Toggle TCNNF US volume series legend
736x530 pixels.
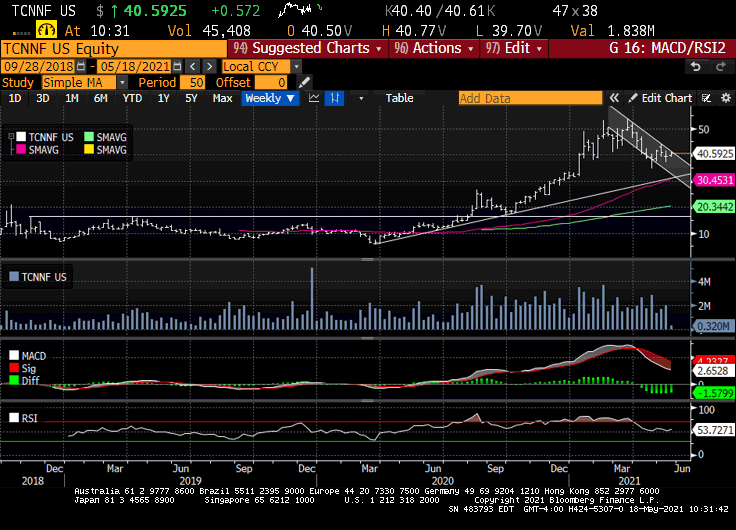(x=38, y=277)
